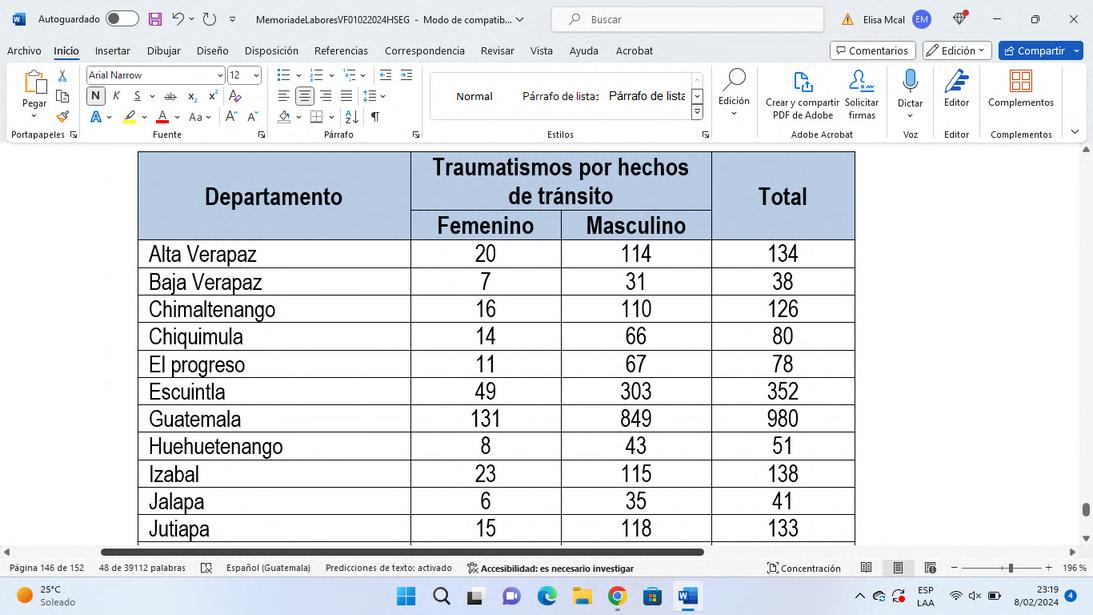The height and width of the screenshot is (615, 1093).
Task: Switch to the Referencias tab
Action: click(341, 50)
